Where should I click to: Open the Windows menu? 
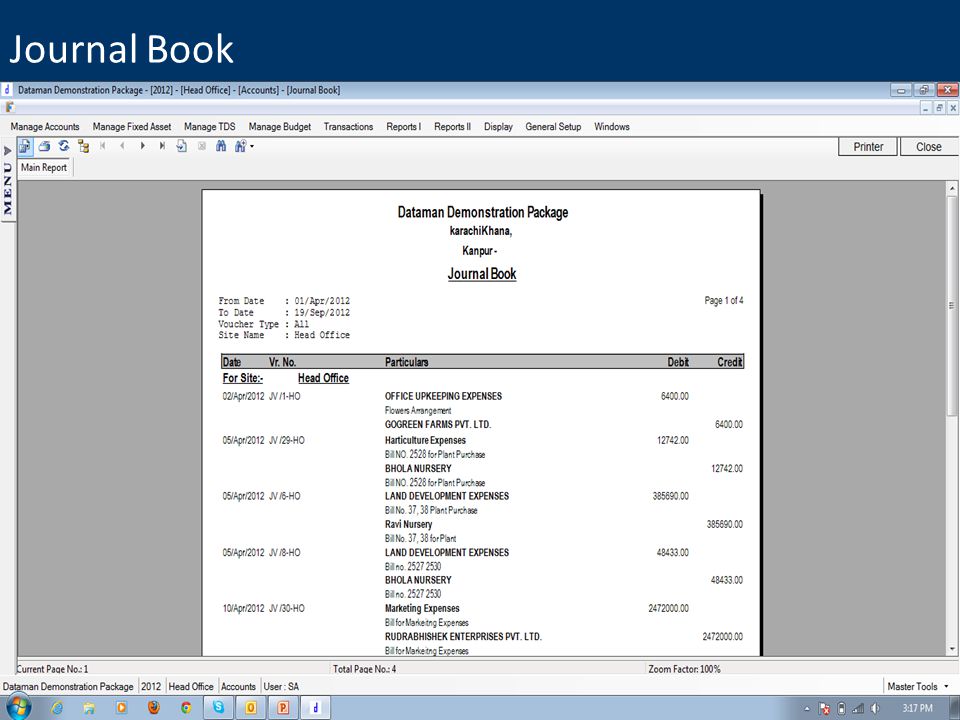click(612, 127)
